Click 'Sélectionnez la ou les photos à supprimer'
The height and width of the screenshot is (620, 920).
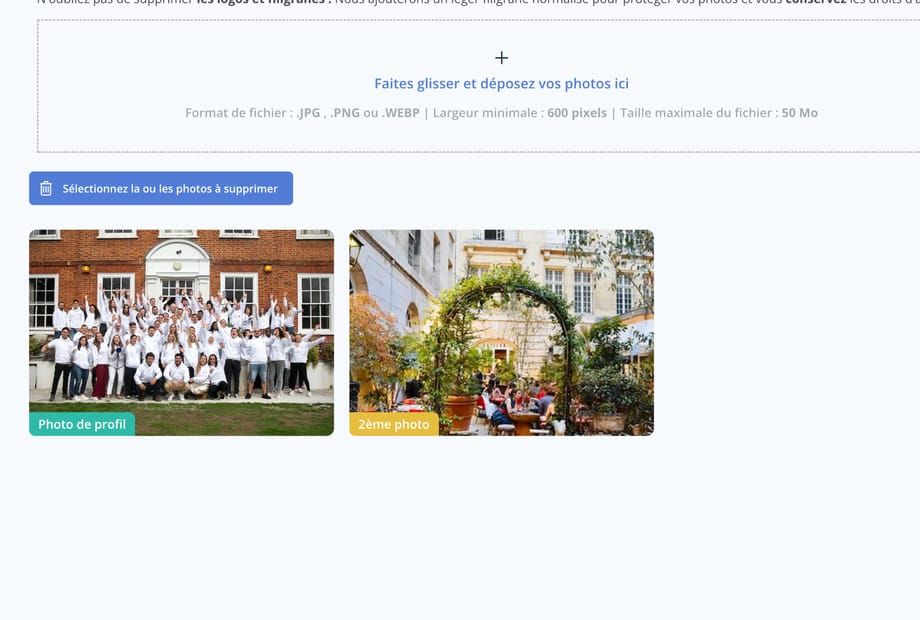161,188
